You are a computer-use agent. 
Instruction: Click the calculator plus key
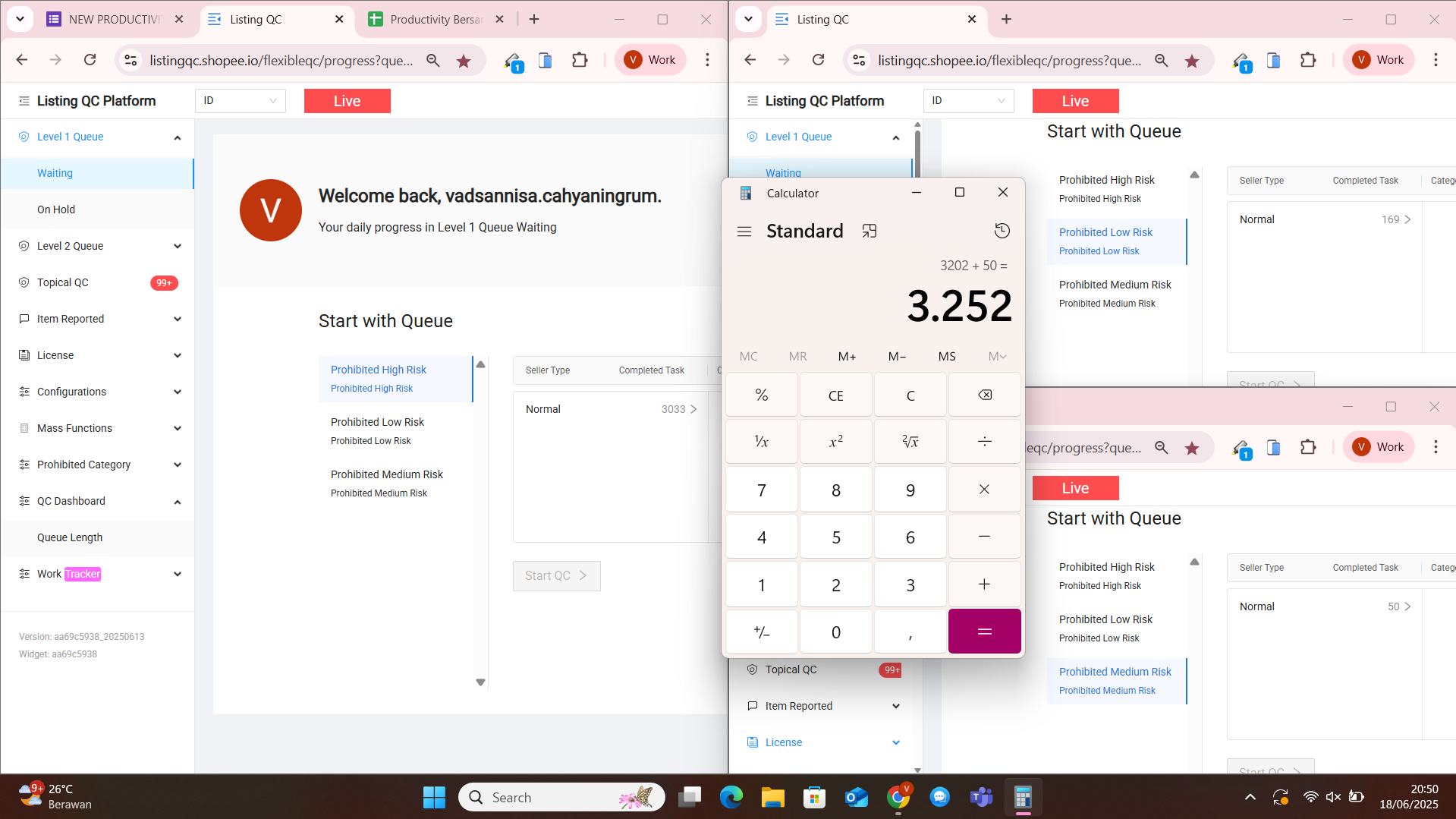coord(984,584)
